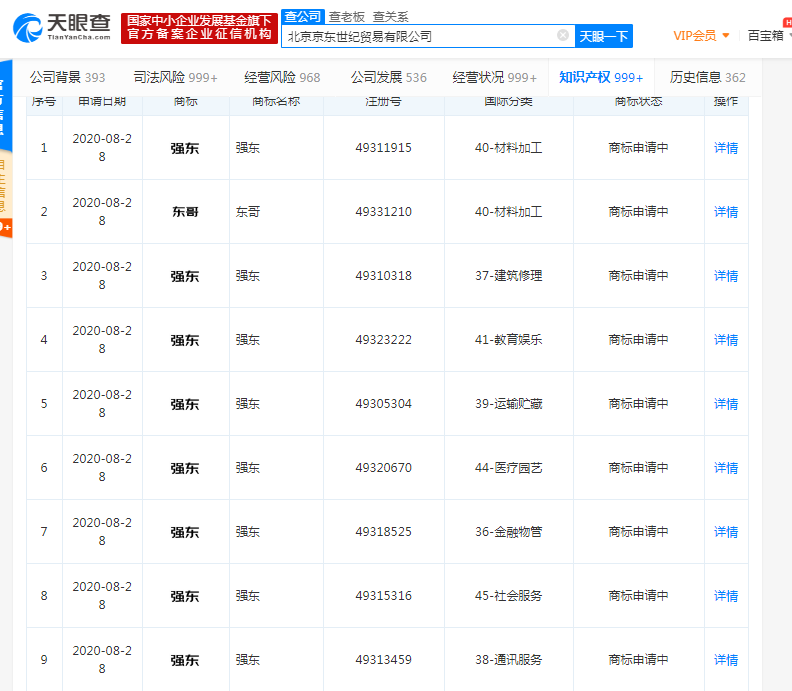Screen dimensions: 792x691
Task: Click the blue left sidebar tab
Action: [x=5, y=105]
